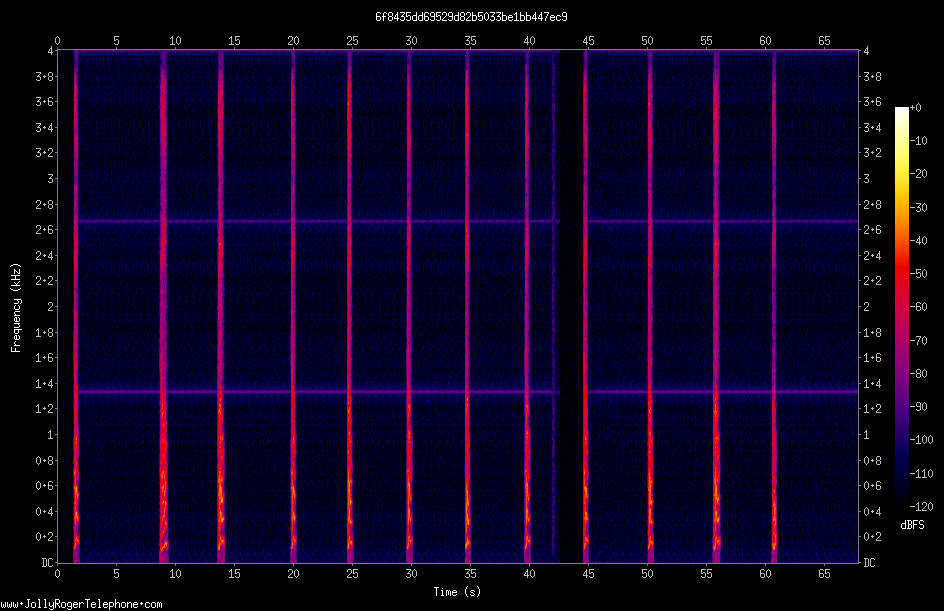Click the audio burst near 9 seconds
Image resolution: width=944 pixels, height=611 pixels.
163,307
